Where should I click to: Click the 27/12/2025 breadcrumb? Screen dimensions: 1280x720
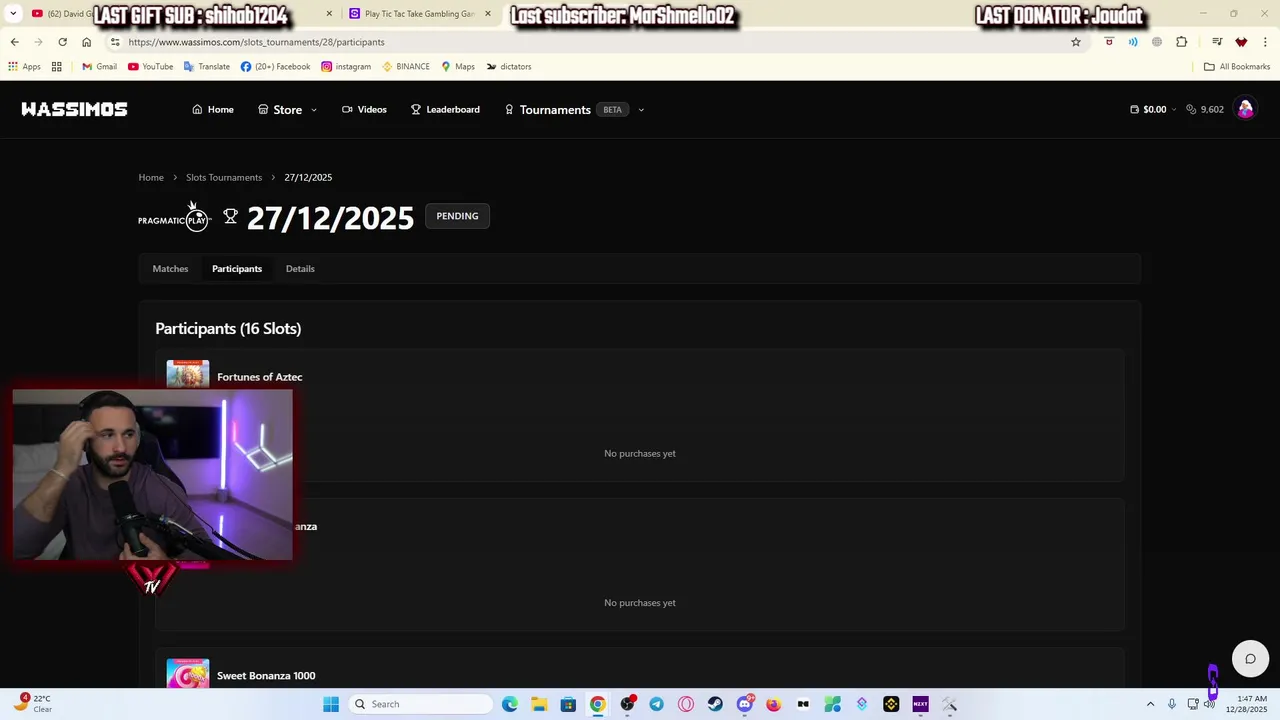(308, 177)
